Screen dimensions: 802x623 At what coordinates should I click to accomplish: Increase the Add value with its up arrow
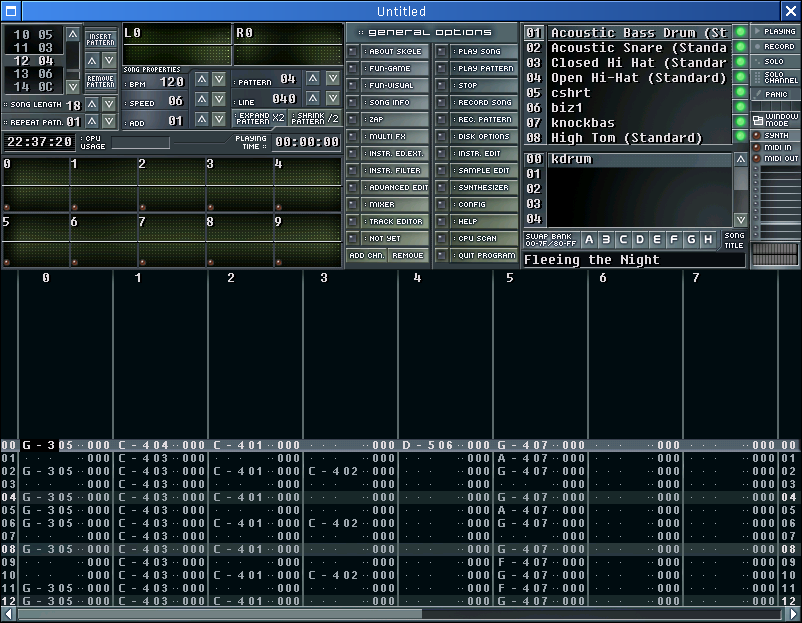click(x=202, y=119)
